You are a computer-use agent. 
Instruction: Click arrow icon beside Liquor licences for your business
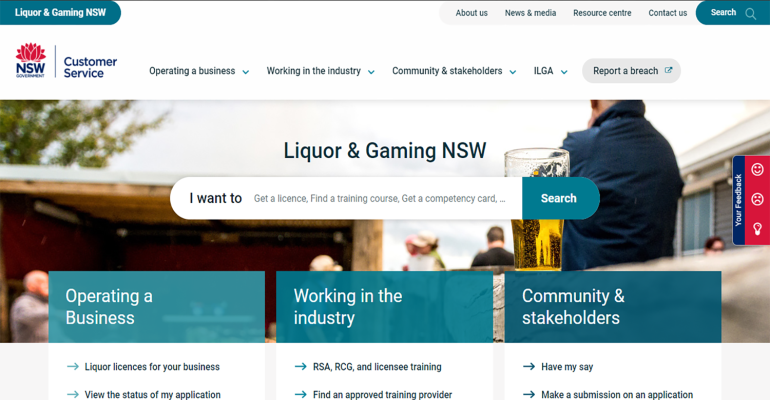click(x=73, y=367)
